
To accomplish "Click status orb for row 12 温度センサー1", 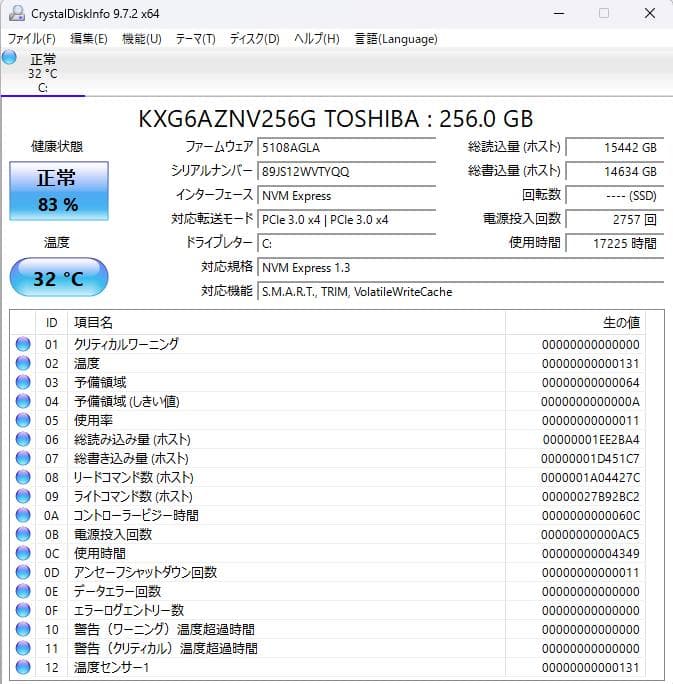I will tap(23, 667).
